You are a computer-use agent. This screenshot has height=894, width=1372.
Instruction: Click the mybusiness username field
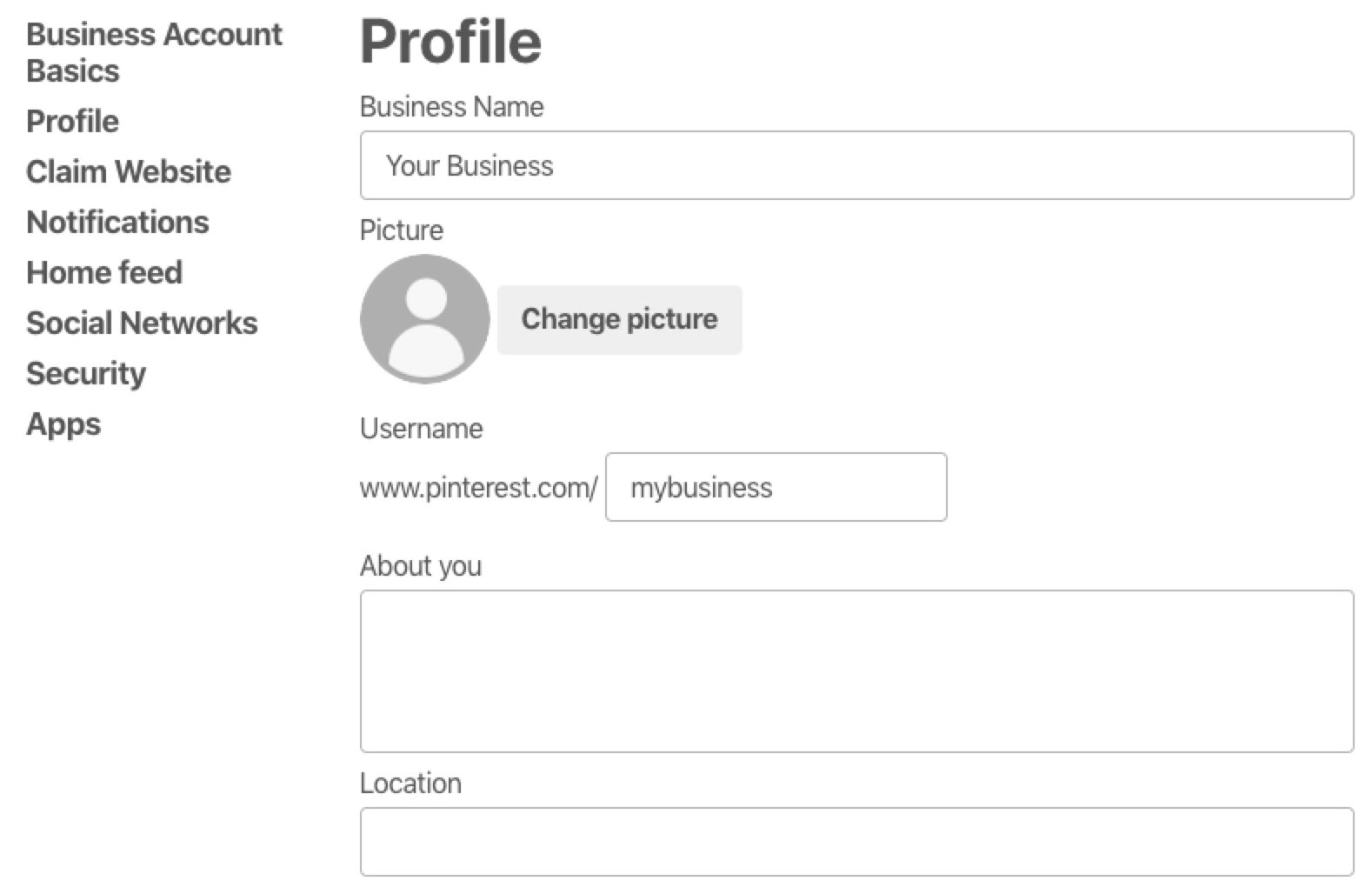point(776,487)
